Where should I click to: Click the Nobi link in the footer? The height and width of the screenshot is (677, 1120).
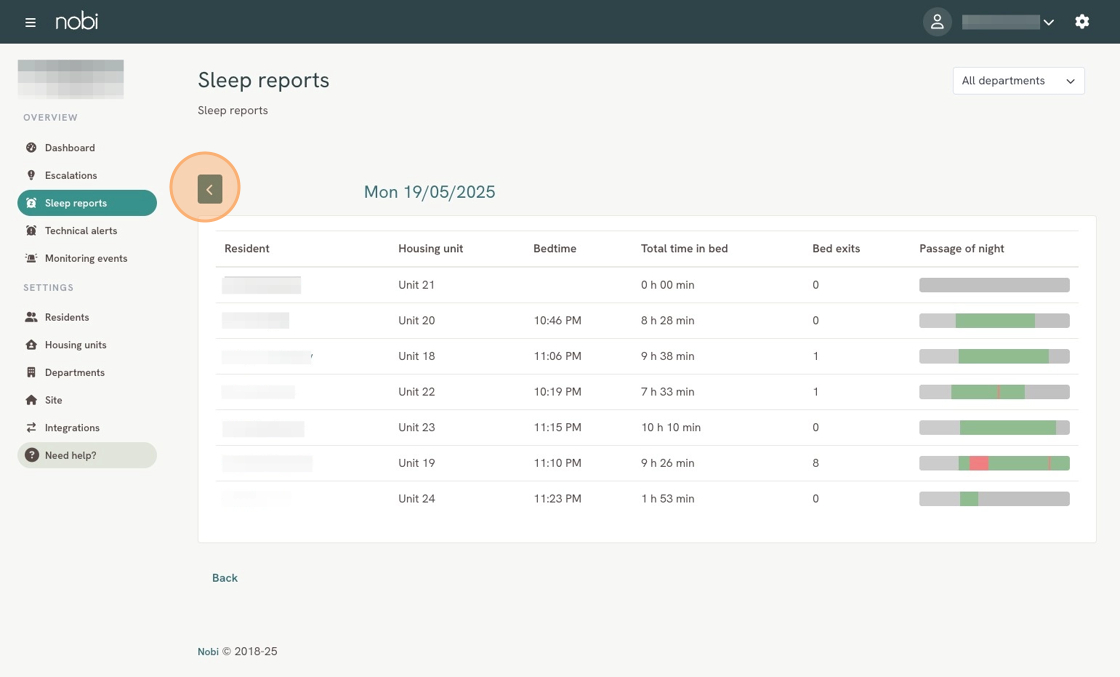coord(207,652)
